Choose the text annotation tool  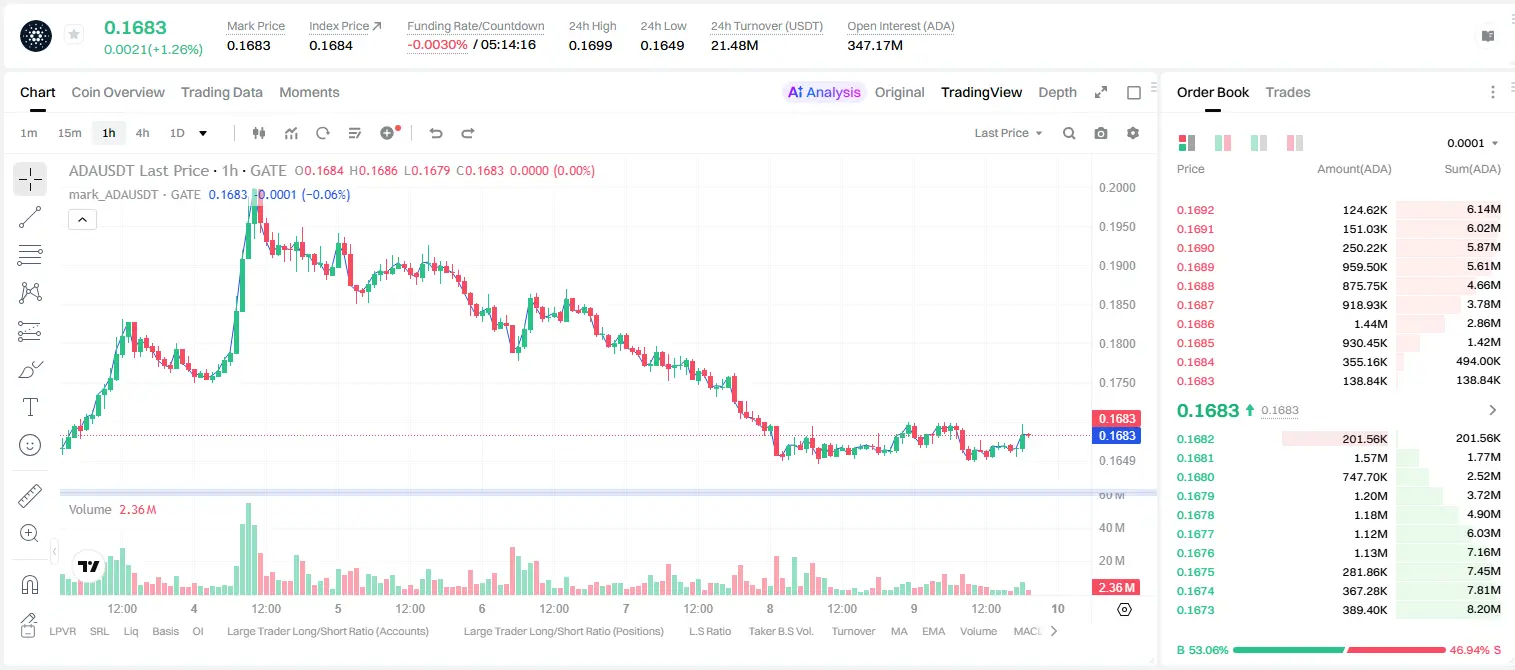tap(30, 407)
